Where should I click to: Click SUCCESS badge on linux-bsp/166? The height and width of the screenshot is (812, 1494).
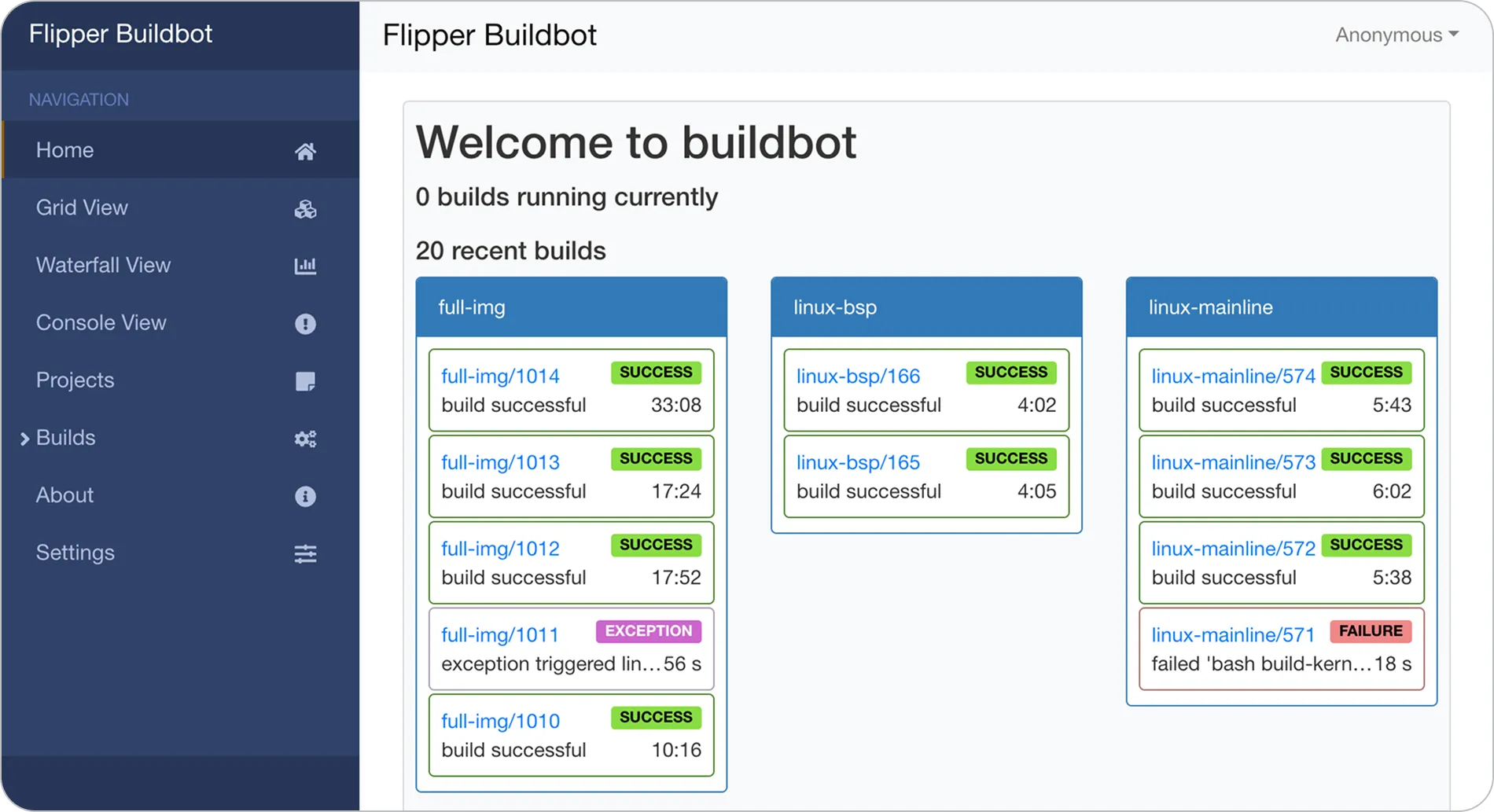click(1011, 373)
